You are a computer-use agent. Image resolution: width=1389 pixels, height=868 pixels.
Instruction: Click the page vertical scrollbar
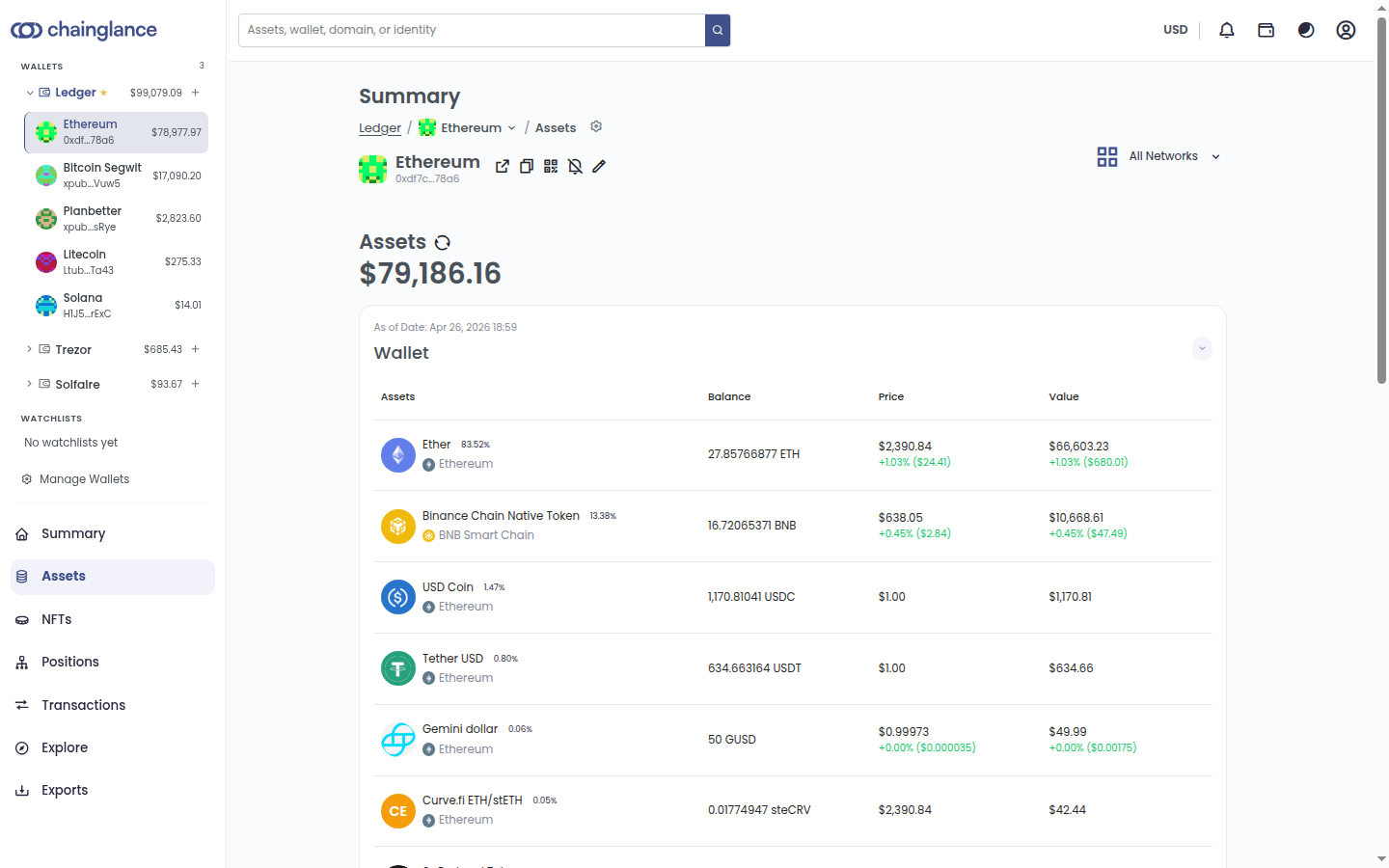[1381, 203]
